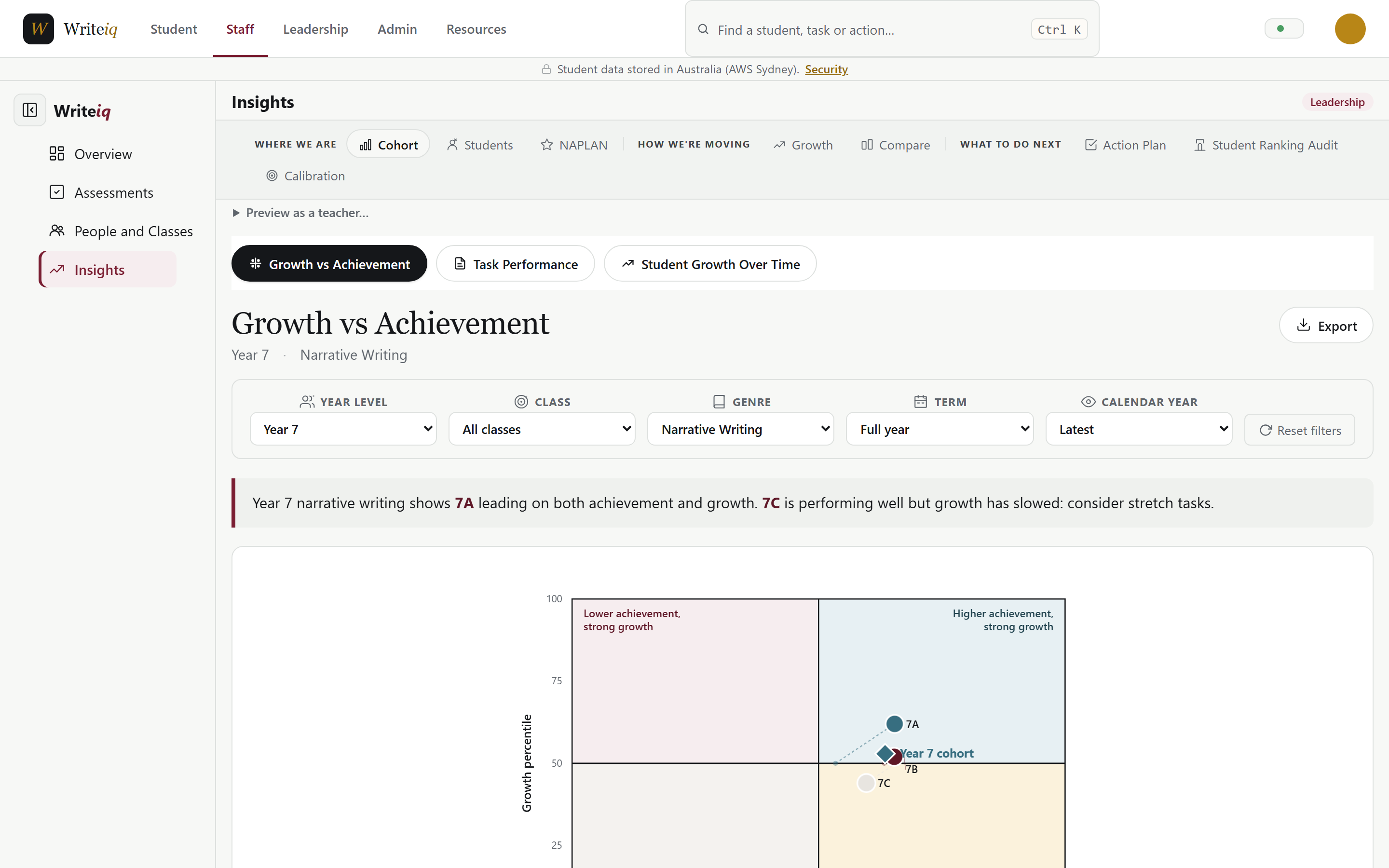The image size is (1389, 868).
Task: Click the Action Plan checkmark icon
Action: [1090, 145]
